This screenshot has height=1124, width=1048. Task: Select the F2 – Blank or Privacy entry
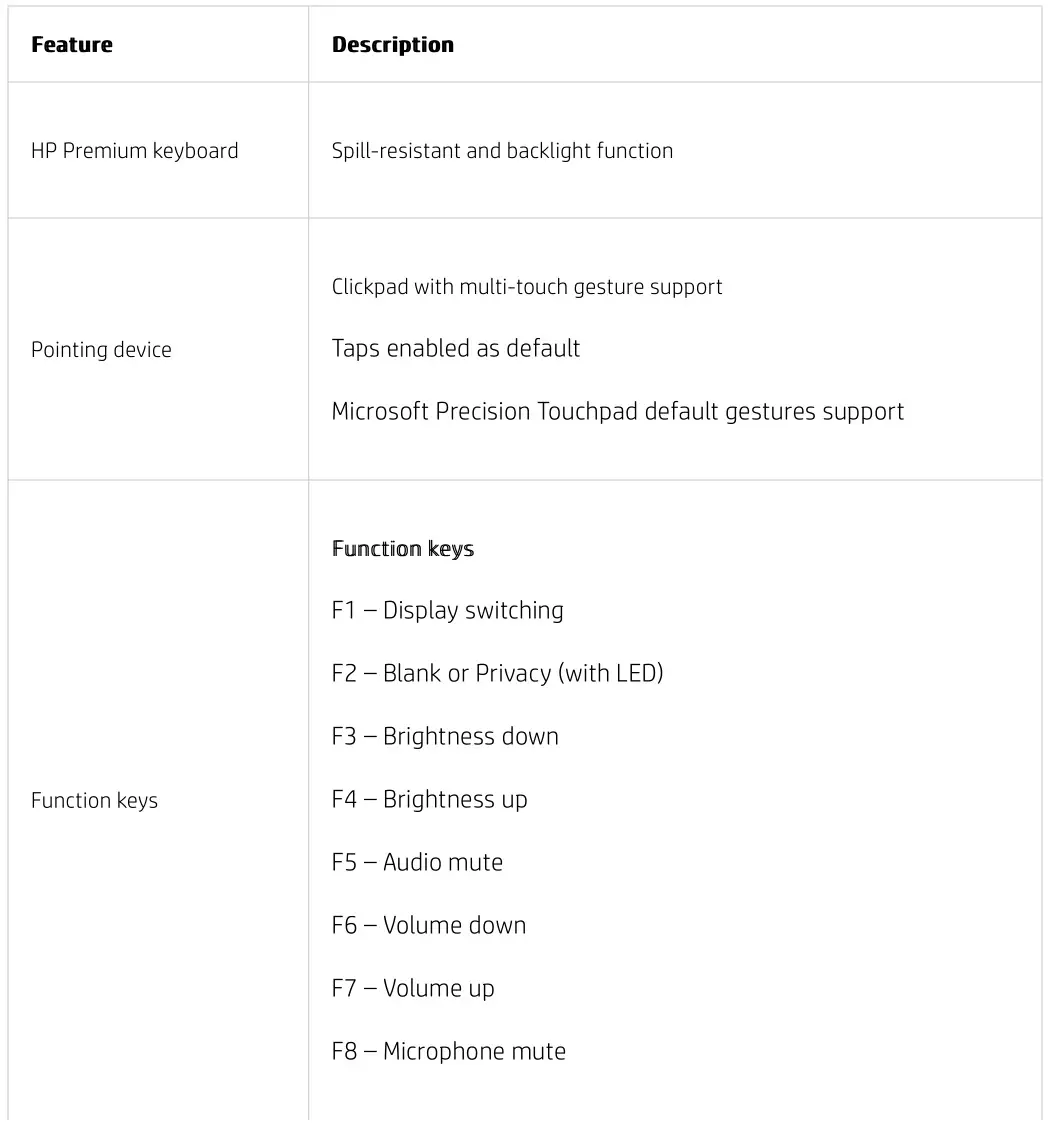(x=497, y=673)
